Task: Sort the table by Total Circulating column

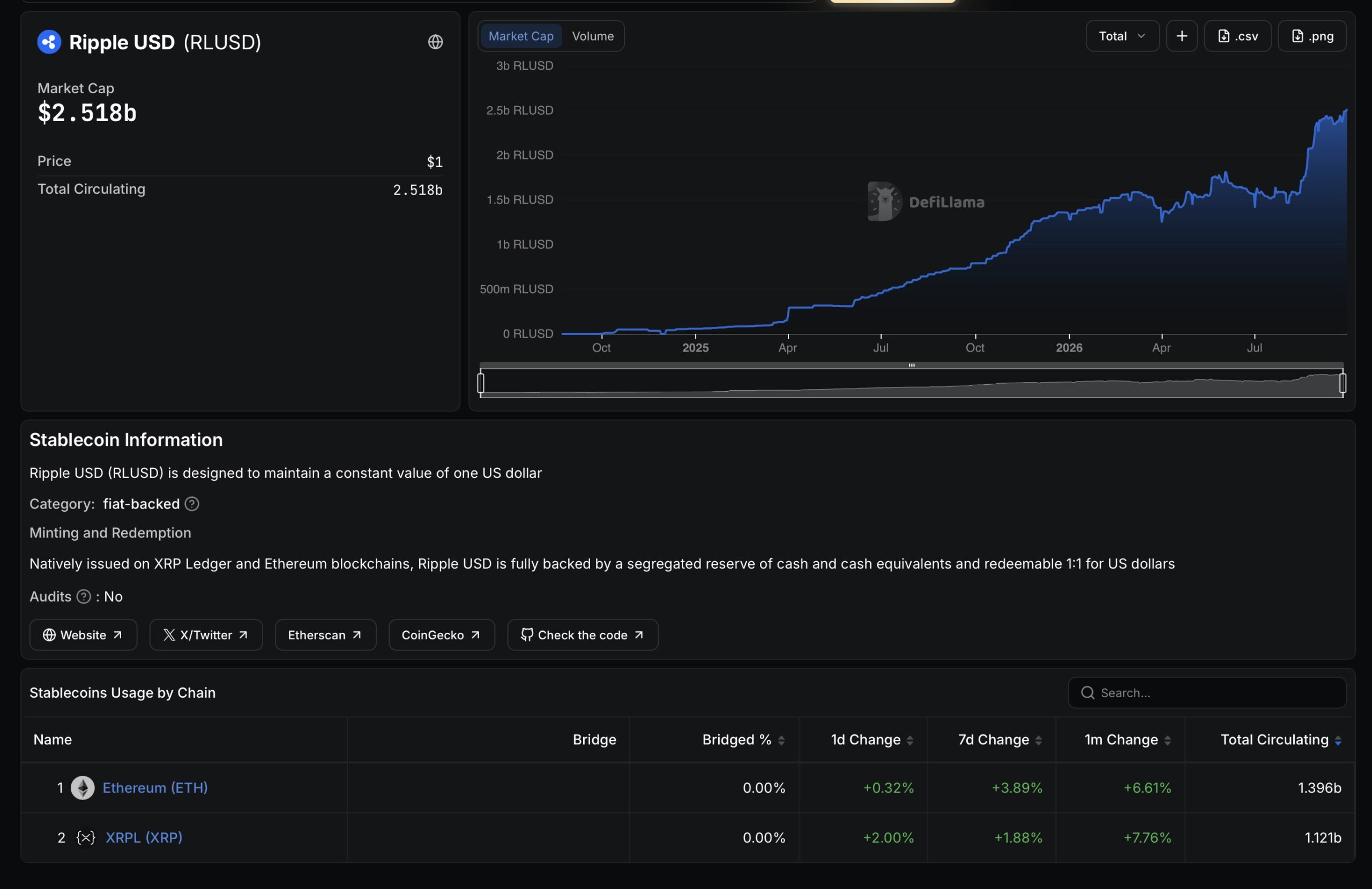Action: click(1281, 739)
